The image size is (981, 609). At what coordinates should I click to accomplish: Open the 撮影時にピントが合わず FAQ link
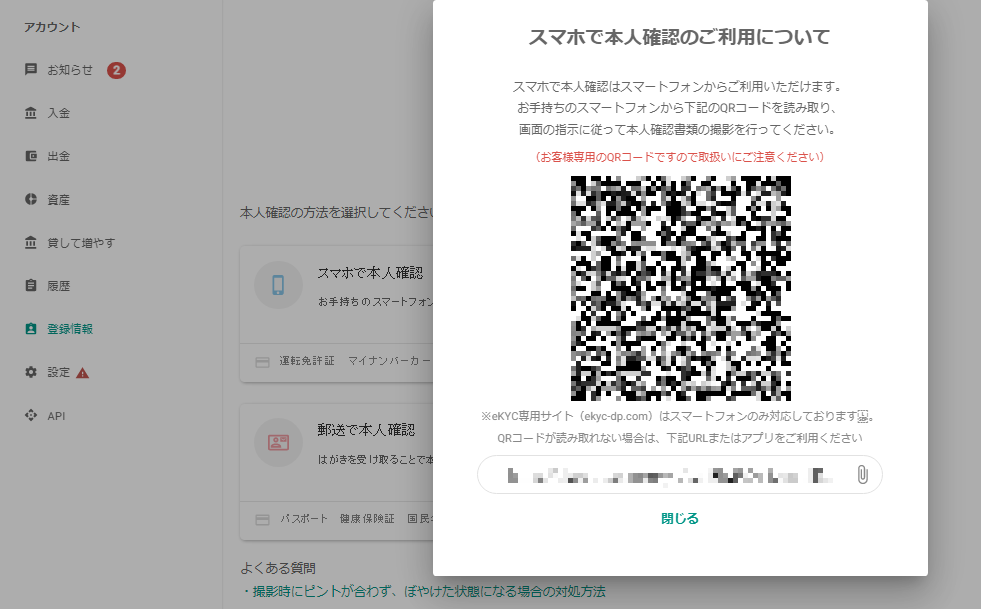pos(425,591)
